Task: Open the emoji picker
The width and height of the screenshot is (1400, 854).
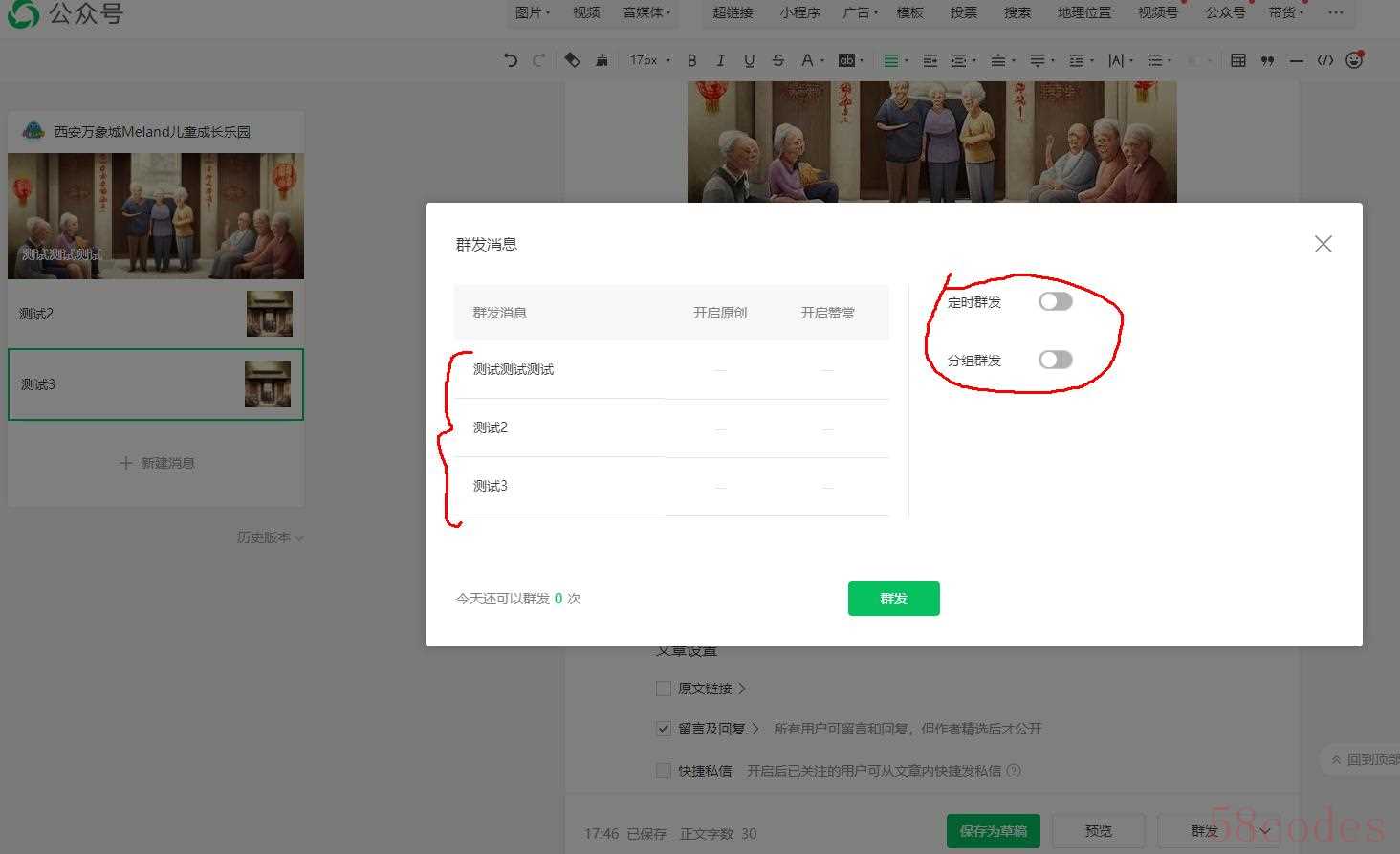Action: (1353, 60)
